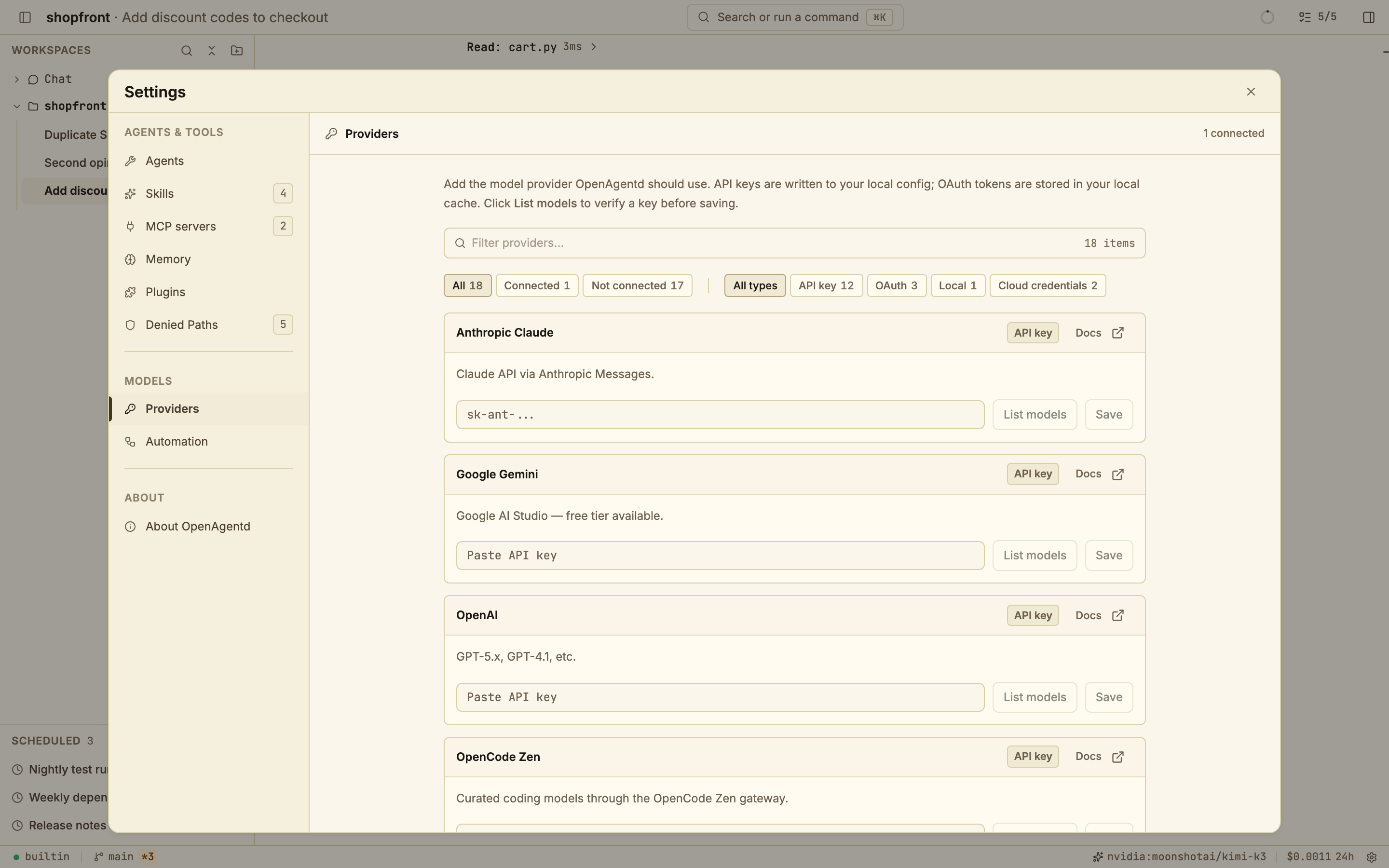Select Automation under Models
This screenshot has width=1389, height=868.
[208, 441]
